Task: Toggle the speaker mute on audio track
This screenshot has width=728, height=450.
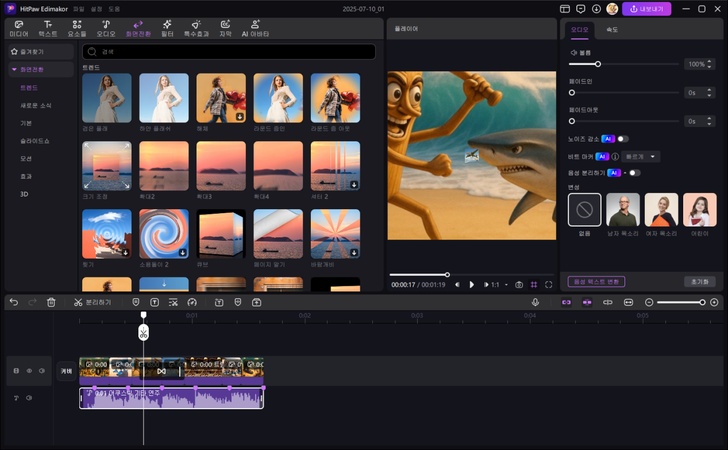Action: (x=29, y=398)
